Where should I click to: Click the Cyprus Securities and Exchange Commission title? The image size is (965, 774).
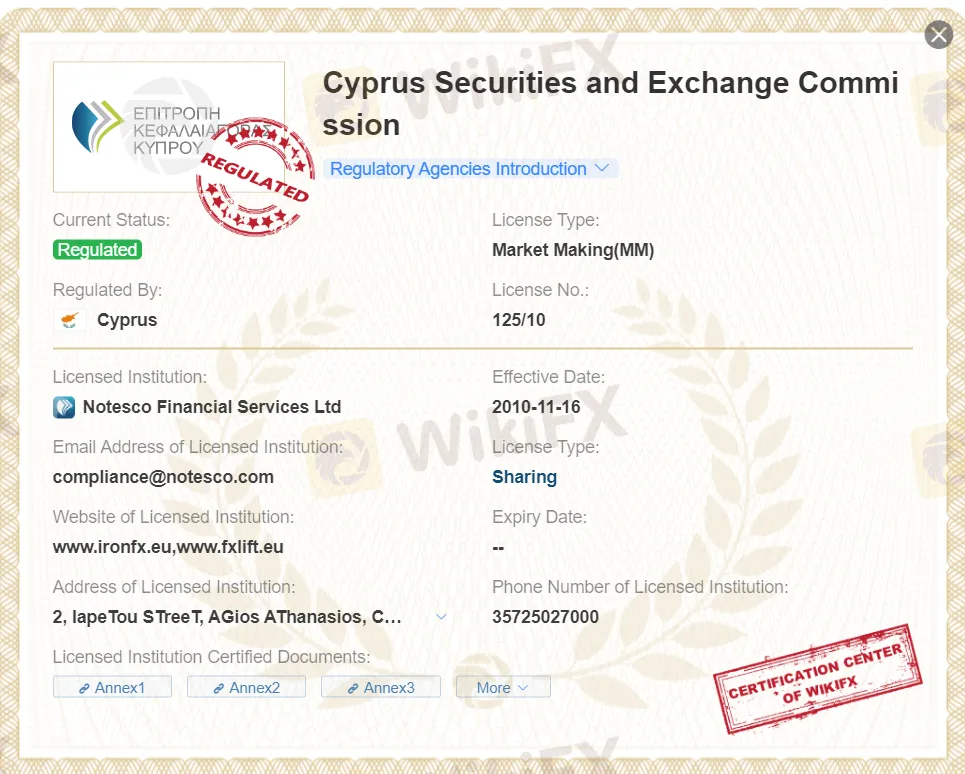click(x=610, y=103)
